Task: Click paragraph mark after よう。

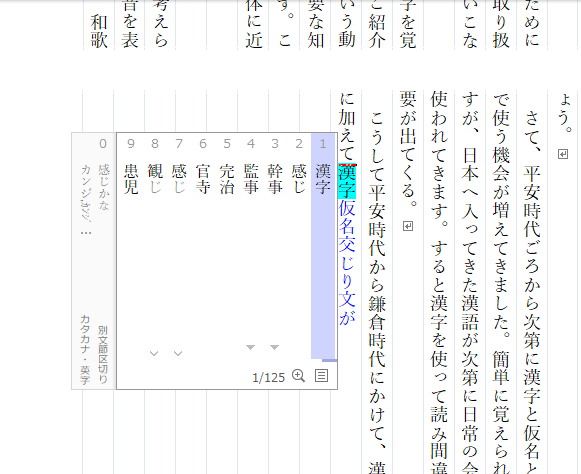Action: (x=563, y=154)
